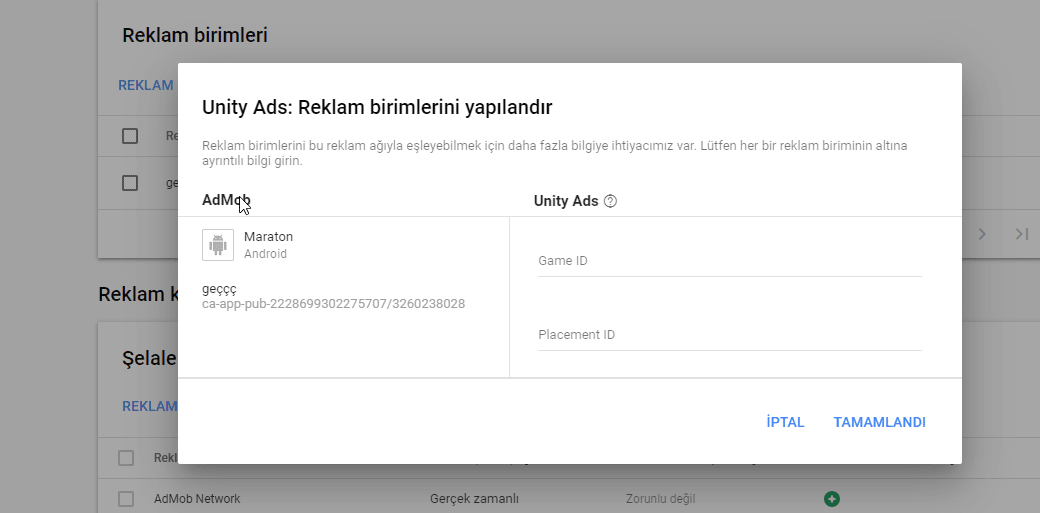Click the Android app icon beside Maraton
The width and height of the screenshot is (1040, 513).
coord(218,245)
